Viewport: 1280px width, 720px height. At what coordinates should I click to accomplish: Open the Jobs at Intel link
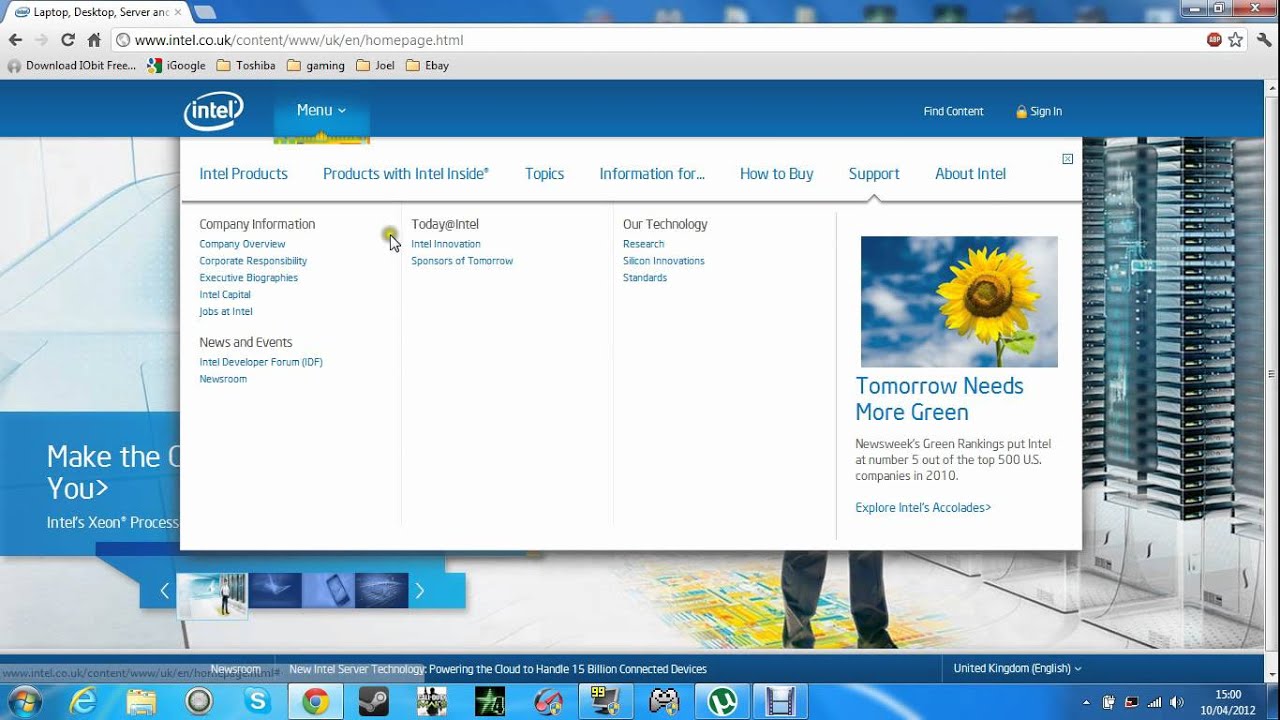[x=226, y=312]
